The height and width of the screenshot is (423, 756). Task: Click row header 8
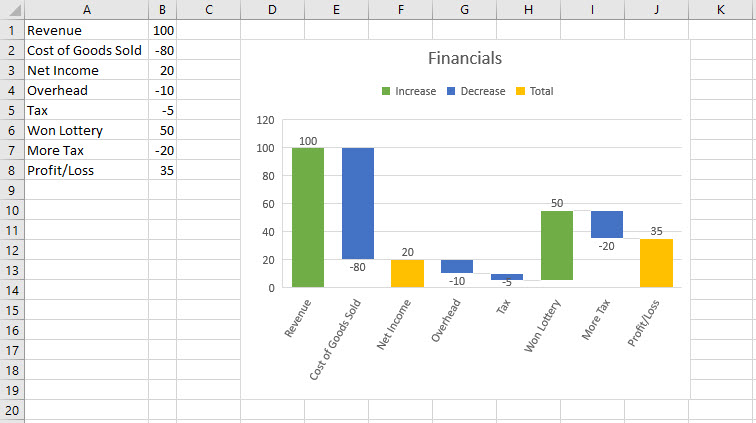pos(10,170)
